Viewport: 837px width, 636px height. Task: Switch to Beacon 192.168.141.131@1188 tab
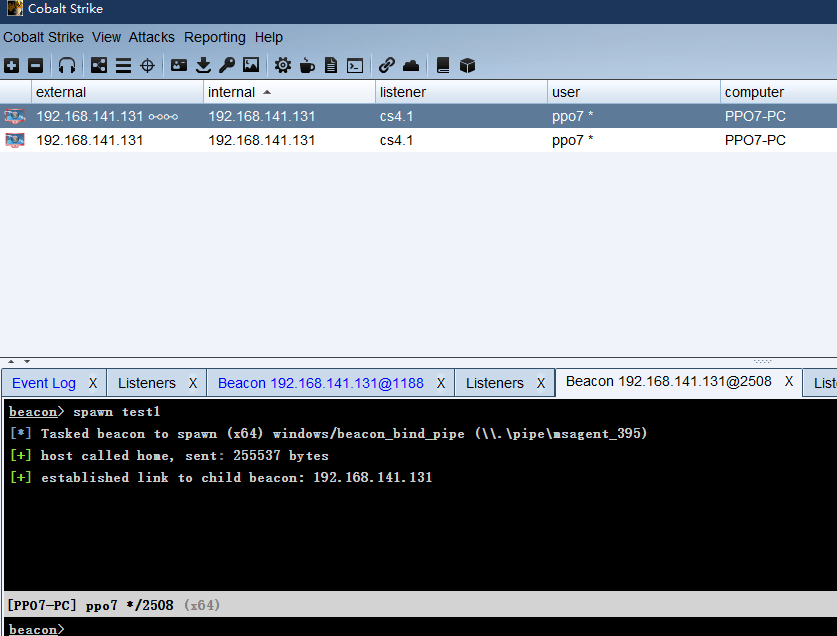point(321,383)
